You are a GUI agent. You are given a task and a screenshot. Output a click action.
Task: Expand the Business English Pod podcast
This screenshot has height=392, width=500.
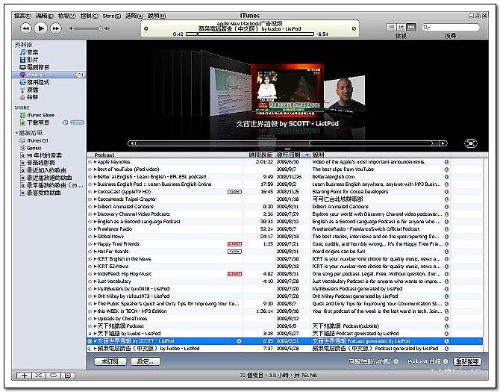click(95, 184)
